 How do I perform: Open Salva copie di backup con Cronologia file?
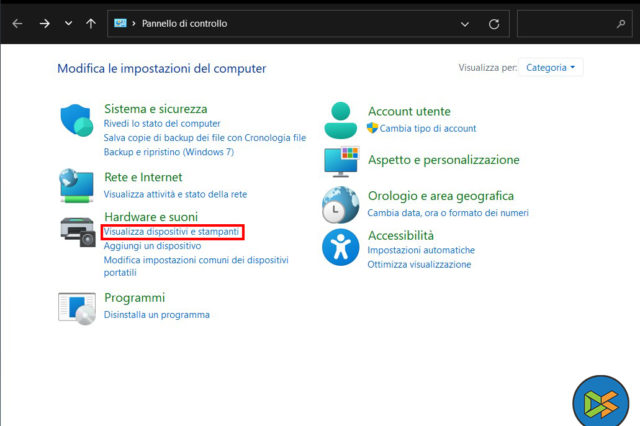tap(205, 138)
